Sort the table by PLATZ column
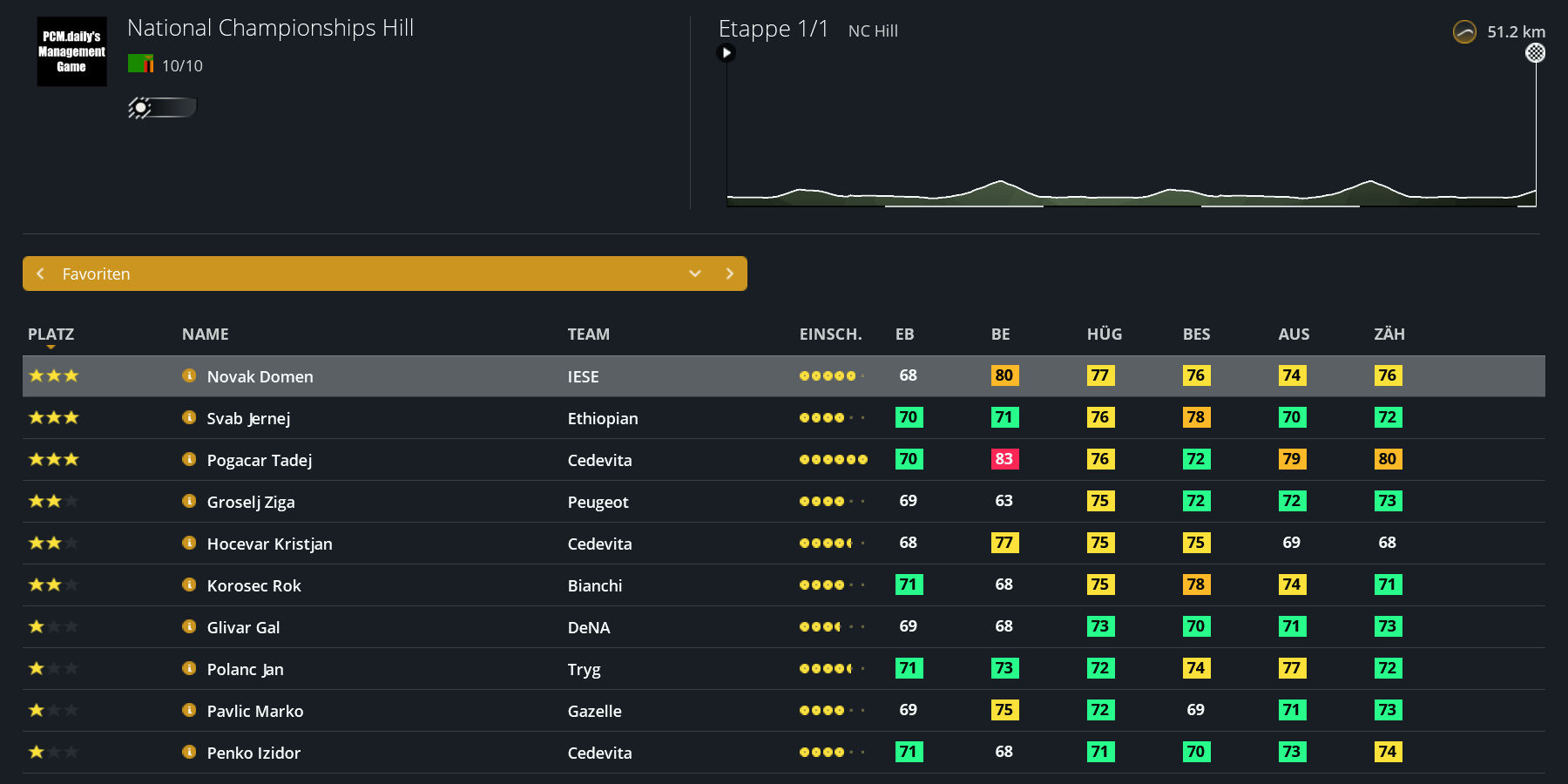This screenshot has width=1568, height=784. tap(51, 335)
